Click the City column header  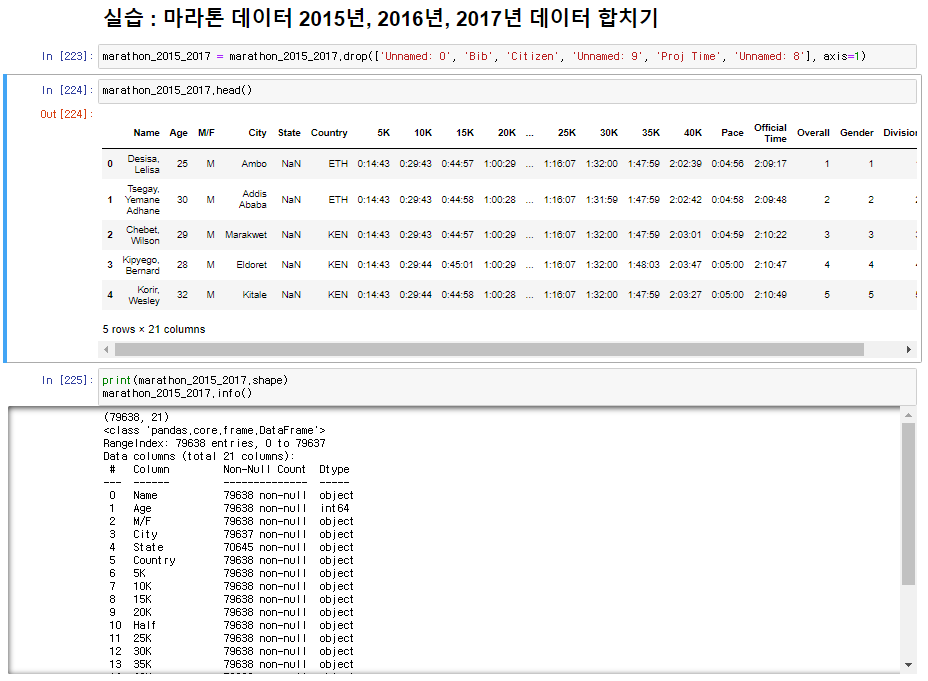tap(257, 133)
